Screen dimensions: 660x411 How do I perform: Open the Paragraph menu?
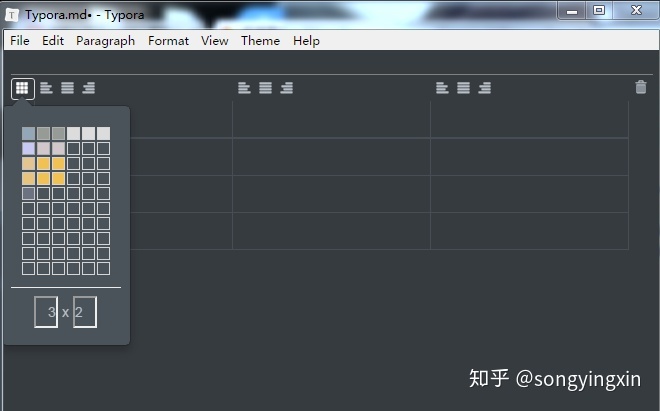(x=106, y=41)
